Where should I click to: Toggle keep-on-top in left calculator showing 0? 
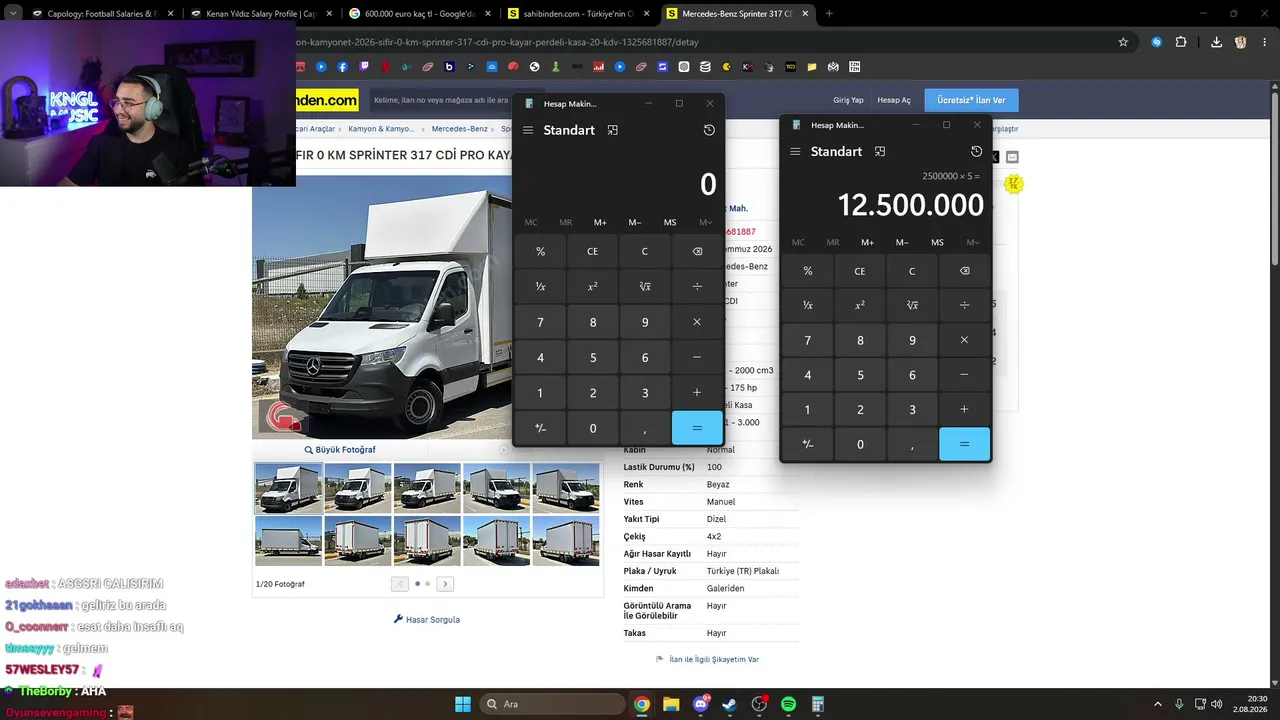613,130
